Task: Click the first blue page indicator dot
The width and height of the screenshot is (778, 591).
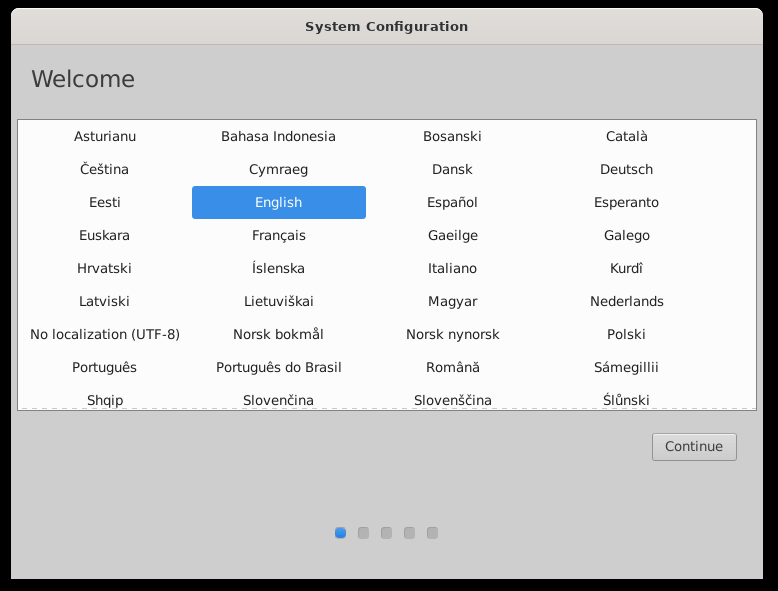Action: (x=340, y=533)
